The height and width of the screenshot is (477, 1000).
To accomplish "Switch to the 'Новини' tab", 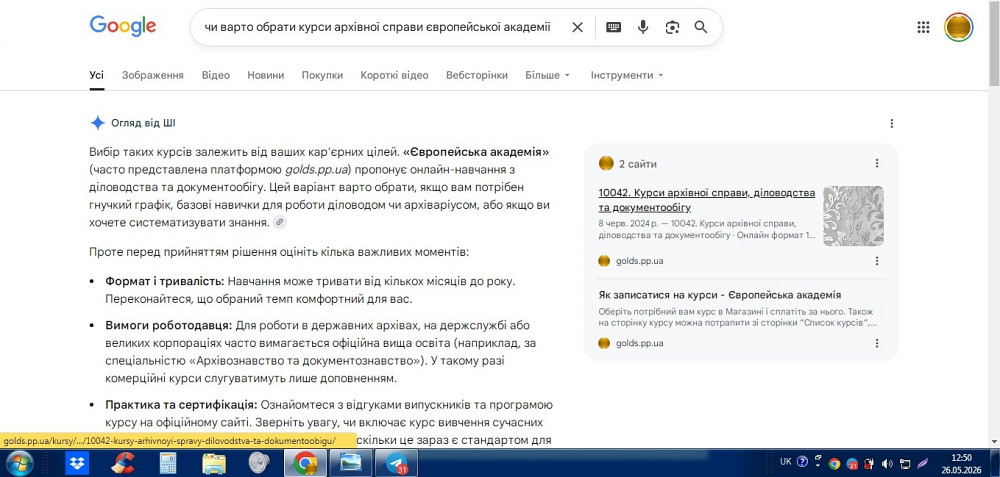I will coord(266,75).
